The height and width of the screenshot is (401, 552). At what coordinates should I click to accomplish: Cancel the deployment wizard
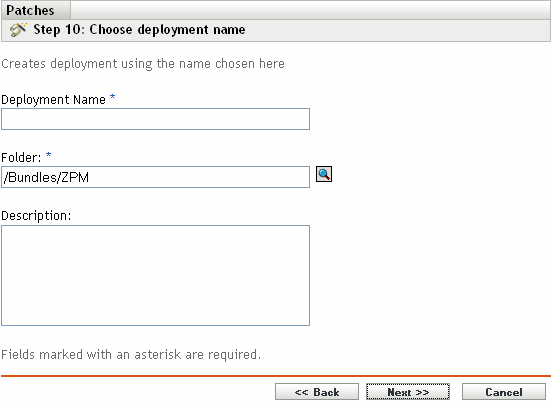coord(504,392)
